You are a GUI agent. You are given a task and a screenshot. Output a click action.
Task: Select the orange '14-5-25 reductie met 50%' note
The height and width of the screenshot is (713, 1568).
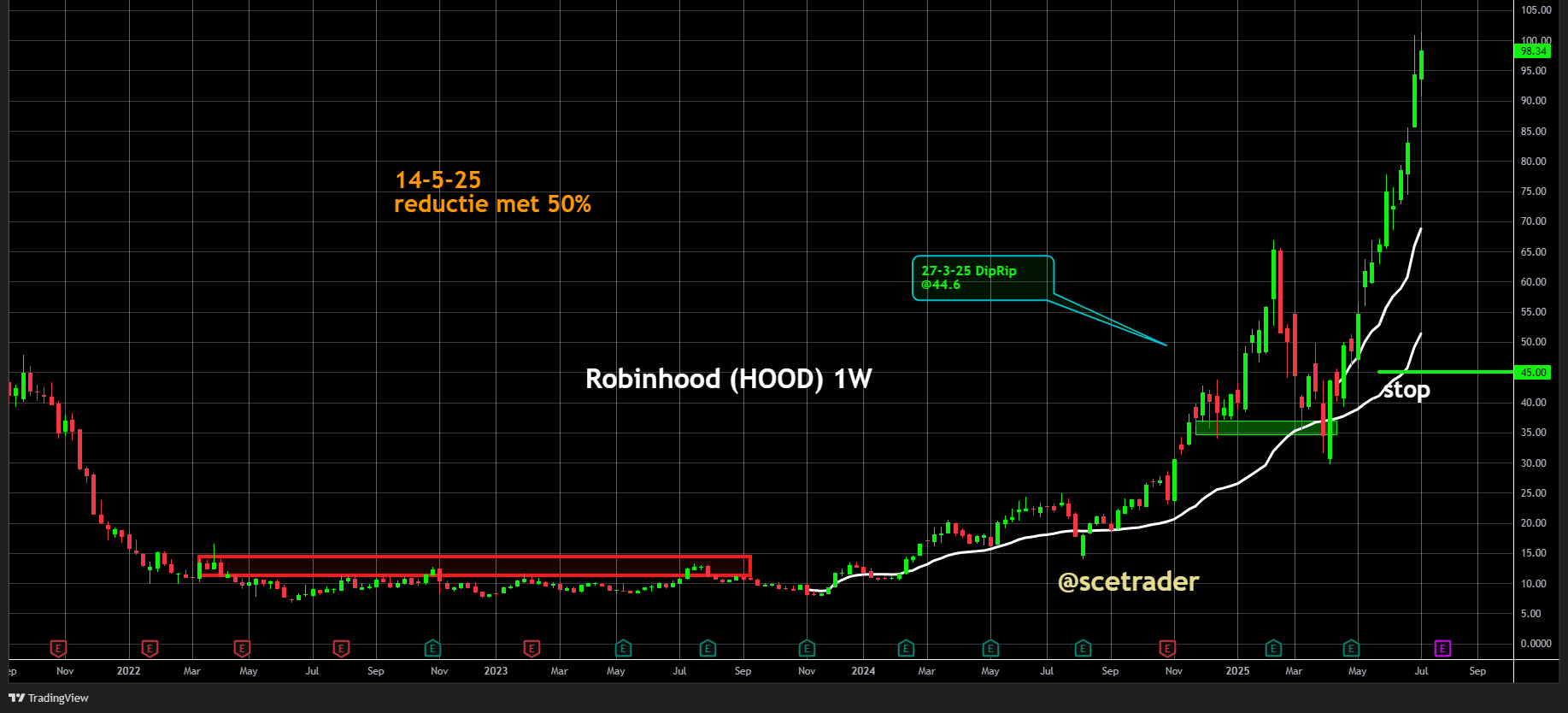coord(492,192)
